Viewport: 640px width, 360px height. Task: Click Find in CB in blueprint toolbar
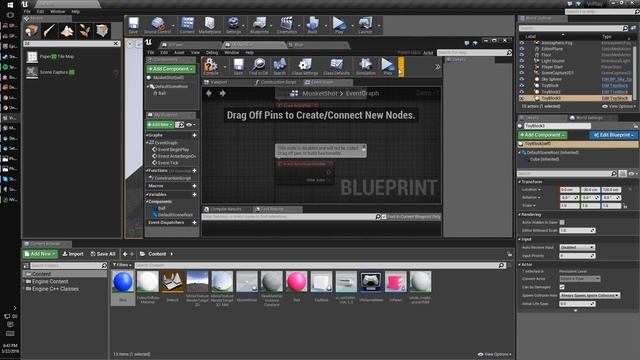coord(258,67)
